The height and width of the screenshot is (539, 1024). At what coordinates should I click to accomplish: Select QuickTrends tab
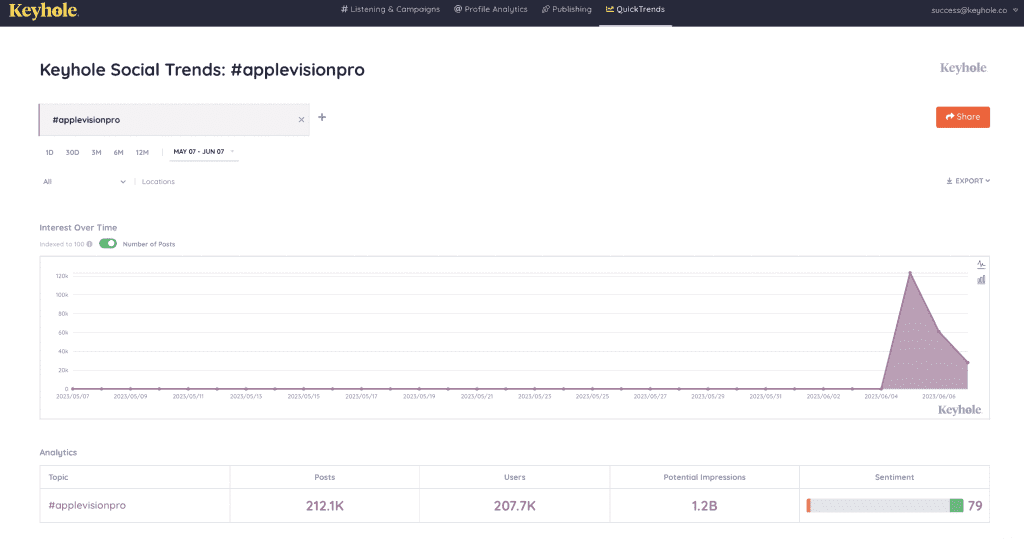click(635, 9)
